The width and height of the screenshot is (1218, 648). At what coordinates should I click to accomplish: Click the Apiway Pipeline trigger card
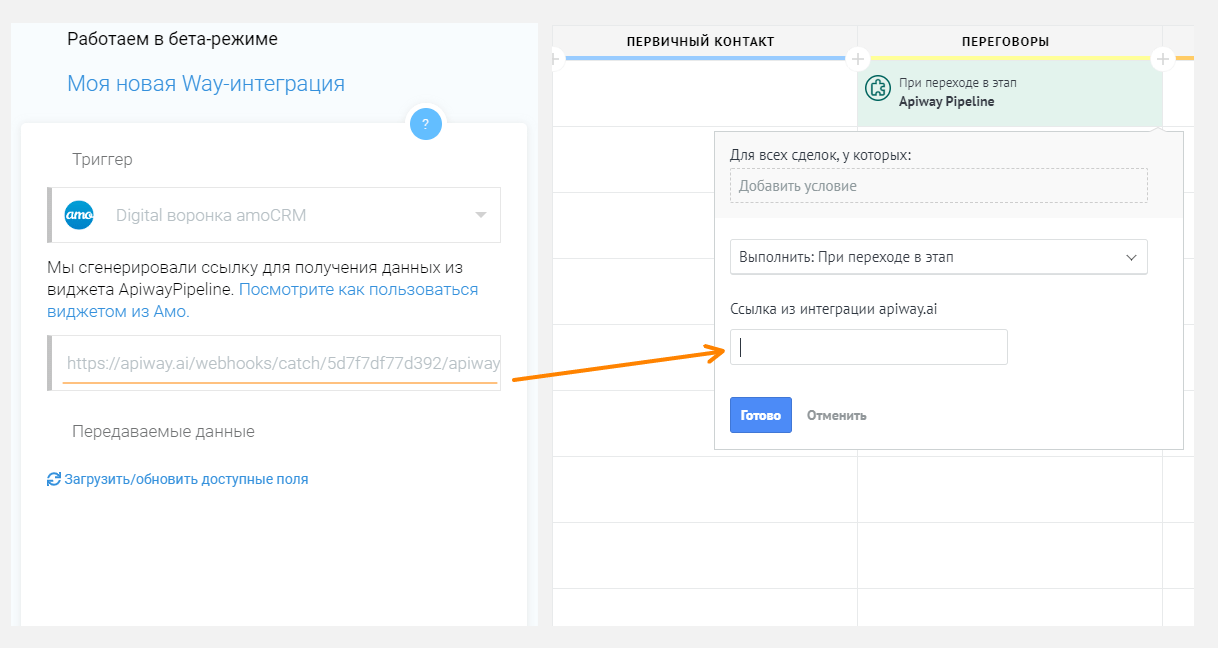click(x=1010, y=92)
